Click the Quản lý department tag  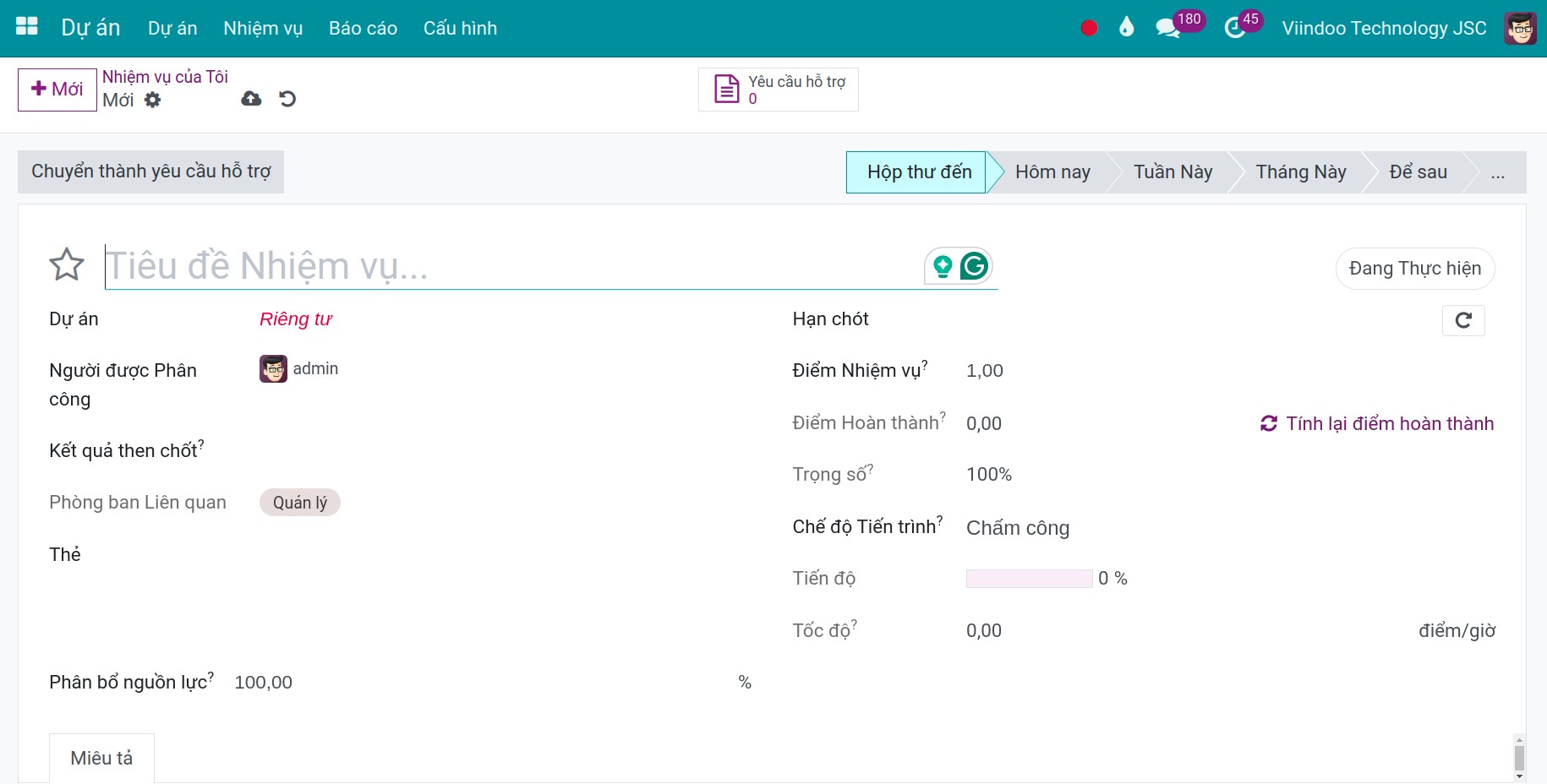coord(300,503)
